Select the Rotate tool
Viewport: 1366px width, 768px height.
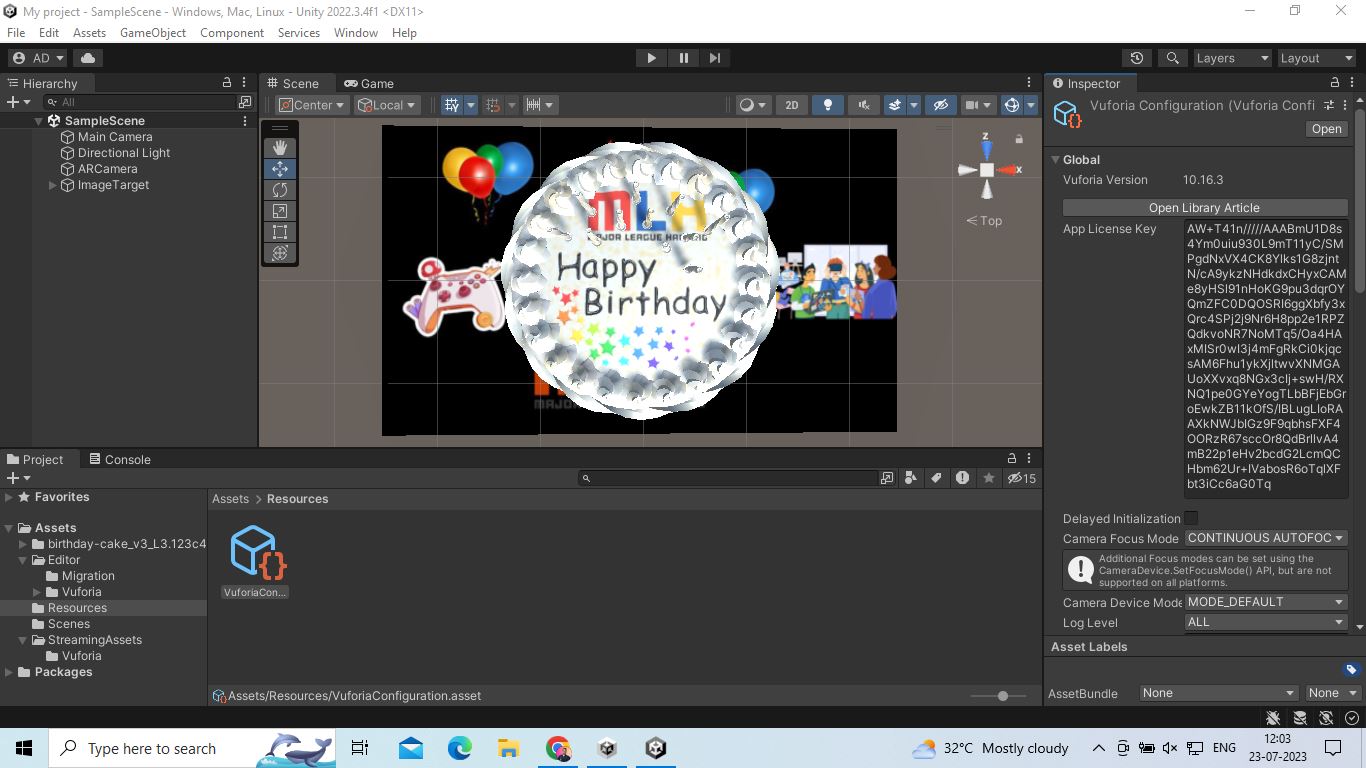coord(280,189)
